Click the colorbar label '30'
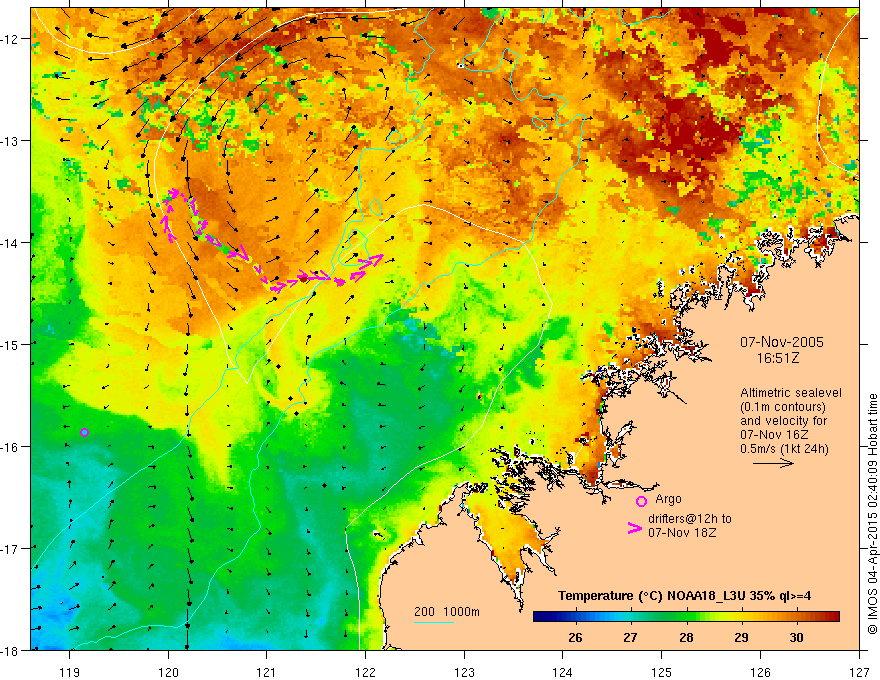 [x=796, y=637]
